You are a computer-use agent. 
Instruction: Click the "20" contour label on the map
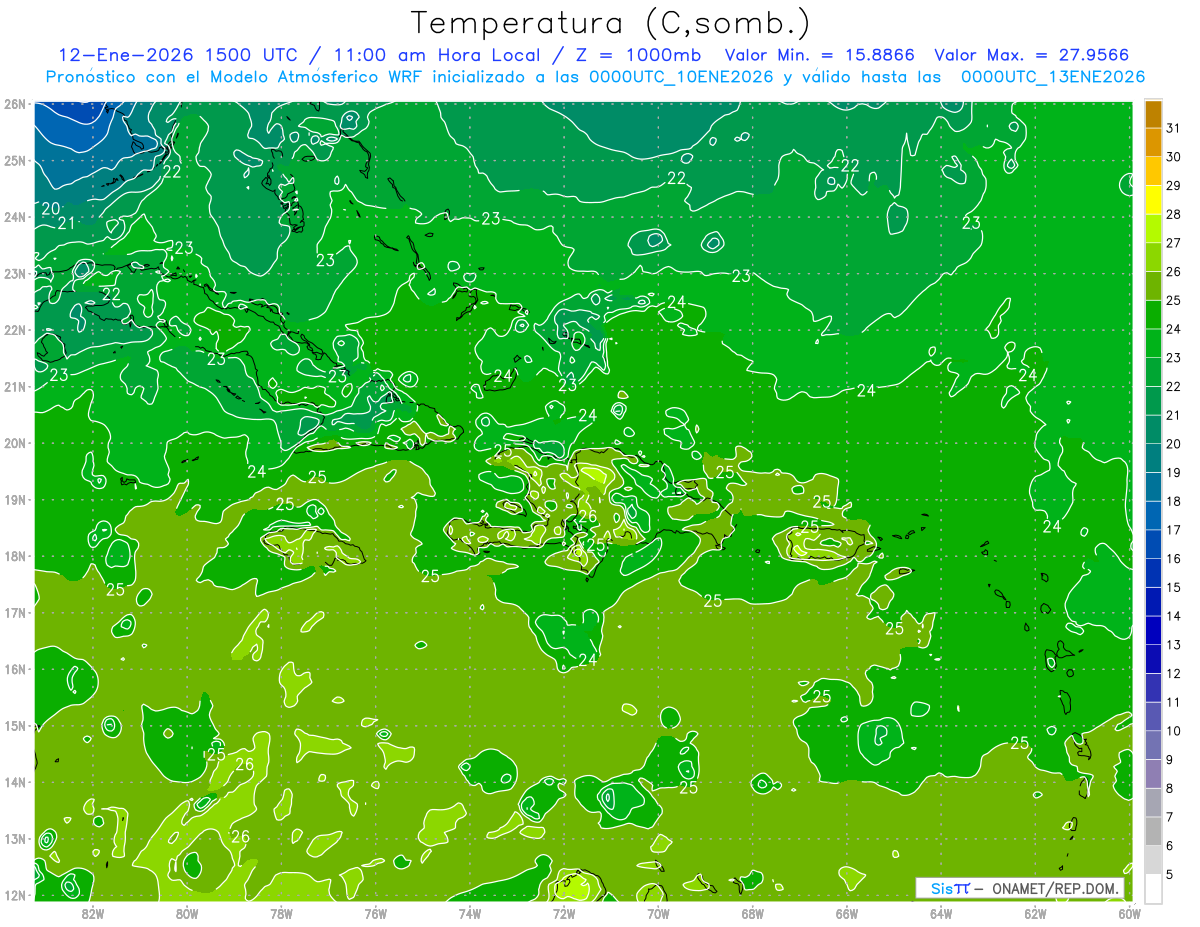tap(52, 209)
